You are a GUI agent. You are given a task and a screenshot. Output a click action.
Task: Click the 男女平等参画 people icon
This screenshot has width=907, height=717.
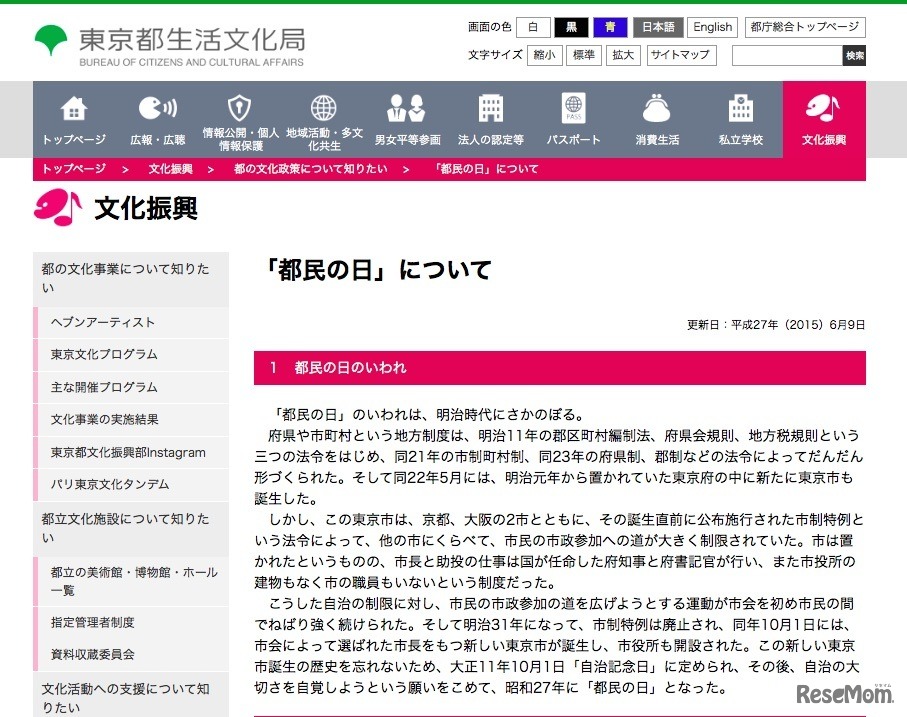[407, 108]
